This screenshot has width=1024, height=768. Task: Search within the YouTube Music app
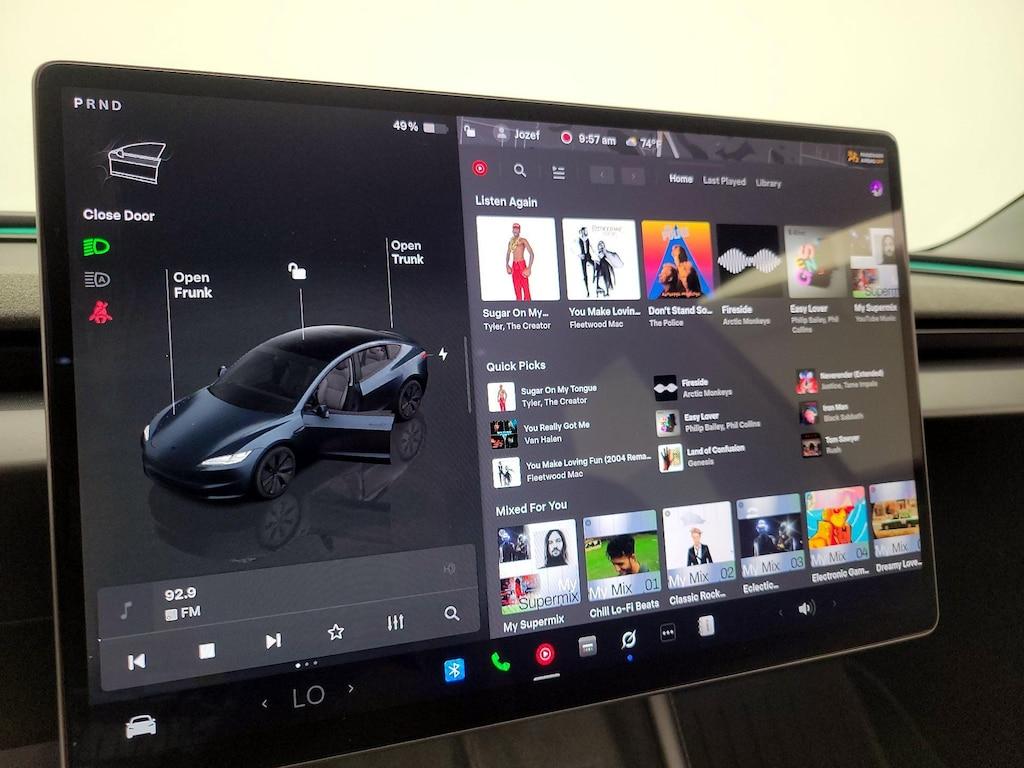(x=520, y=170)
